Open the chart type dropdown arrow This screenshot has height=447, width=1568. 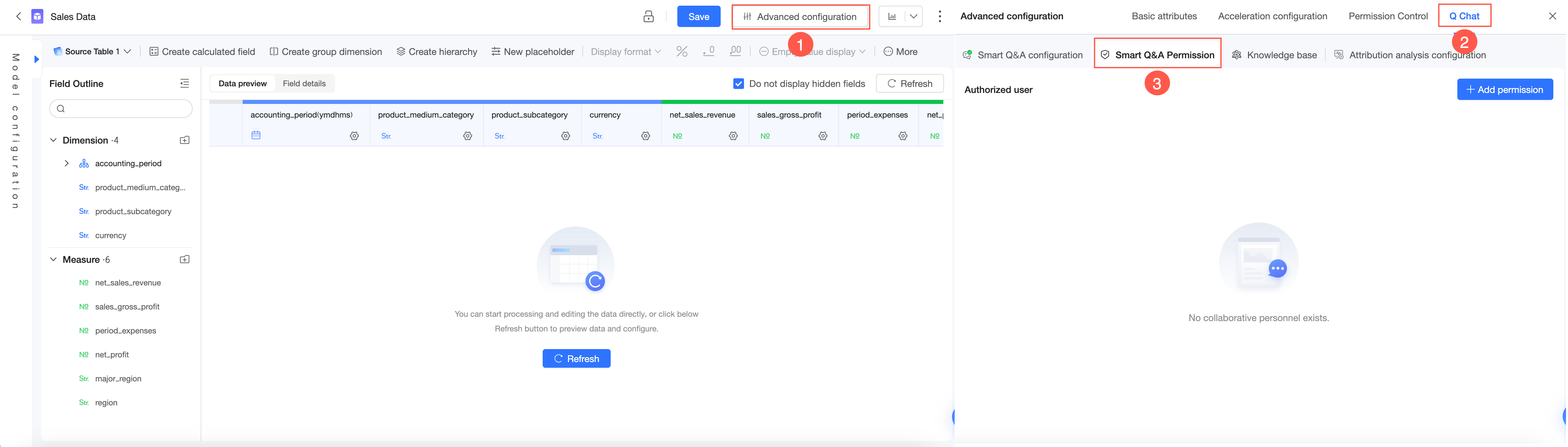913,16
